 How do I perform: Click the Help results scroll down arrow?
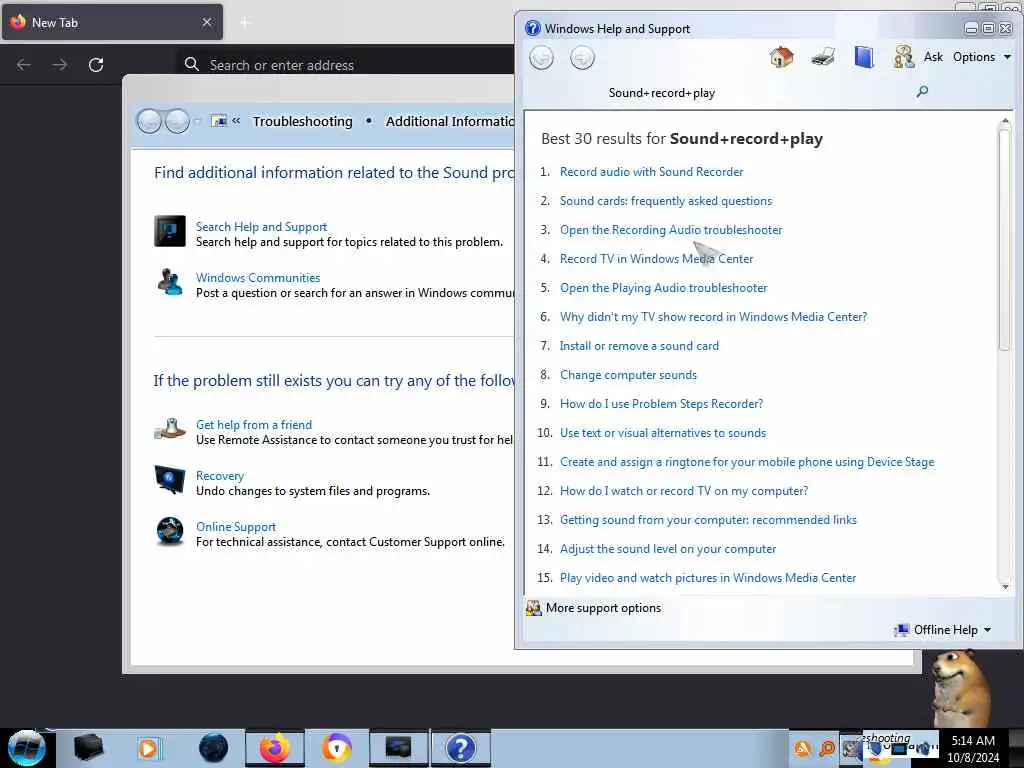1005,587
